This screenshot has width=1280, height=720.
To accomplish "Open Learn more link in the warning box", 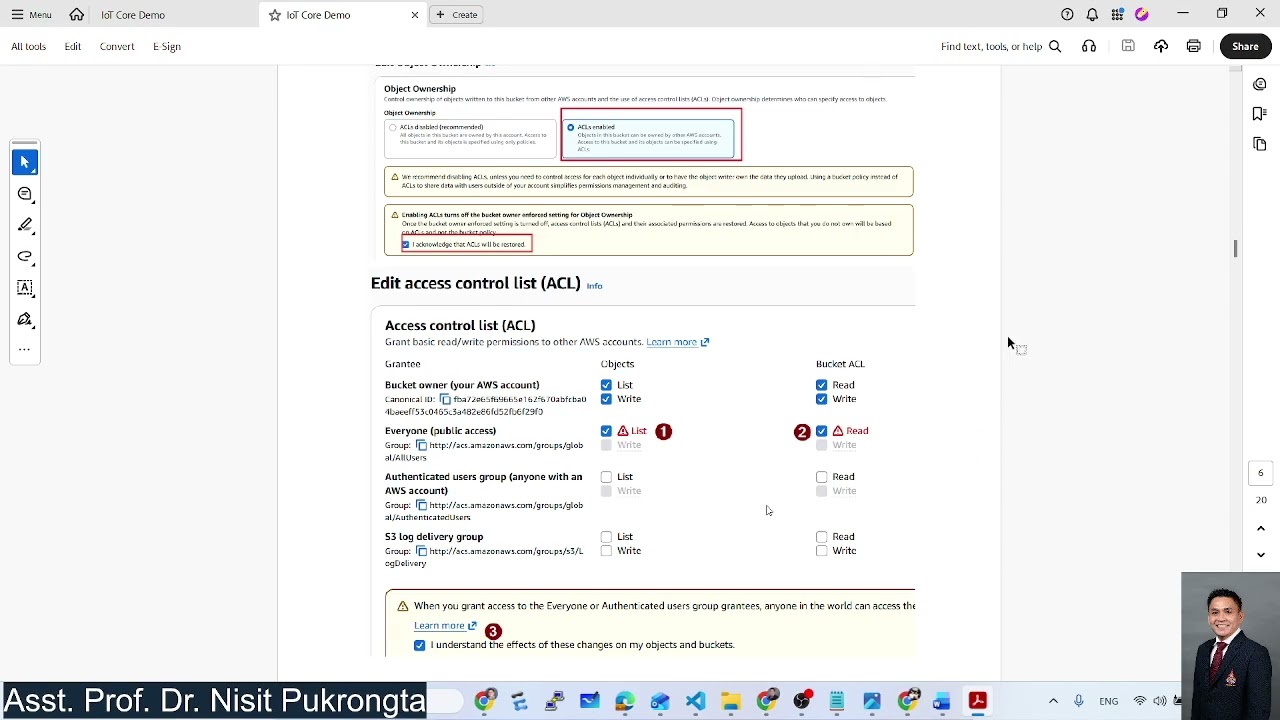I will pos(446,626).
